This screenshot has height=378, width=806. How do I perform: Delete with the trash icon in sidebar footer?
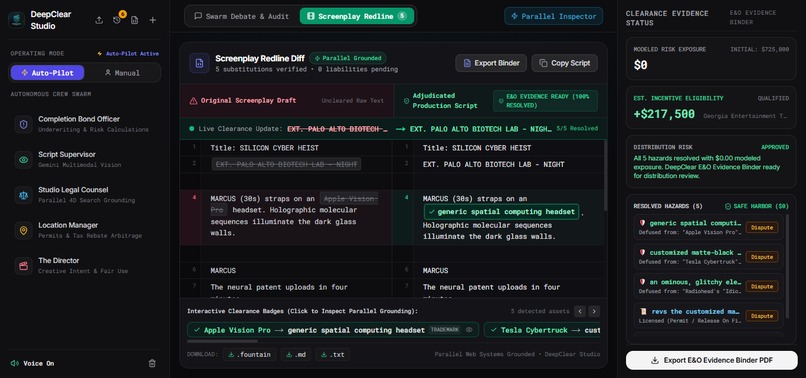tap(152, 363)
